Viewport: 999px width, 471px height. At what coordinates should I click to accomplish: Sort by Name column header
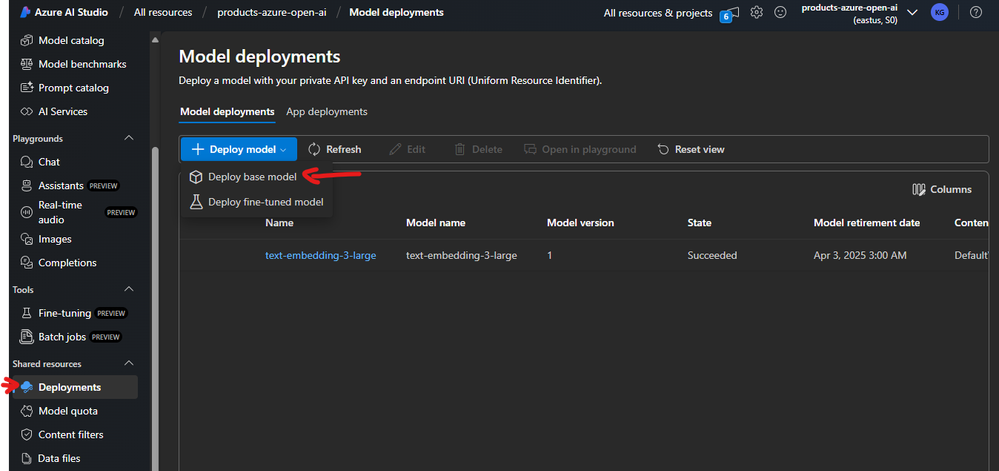point(279,223)
